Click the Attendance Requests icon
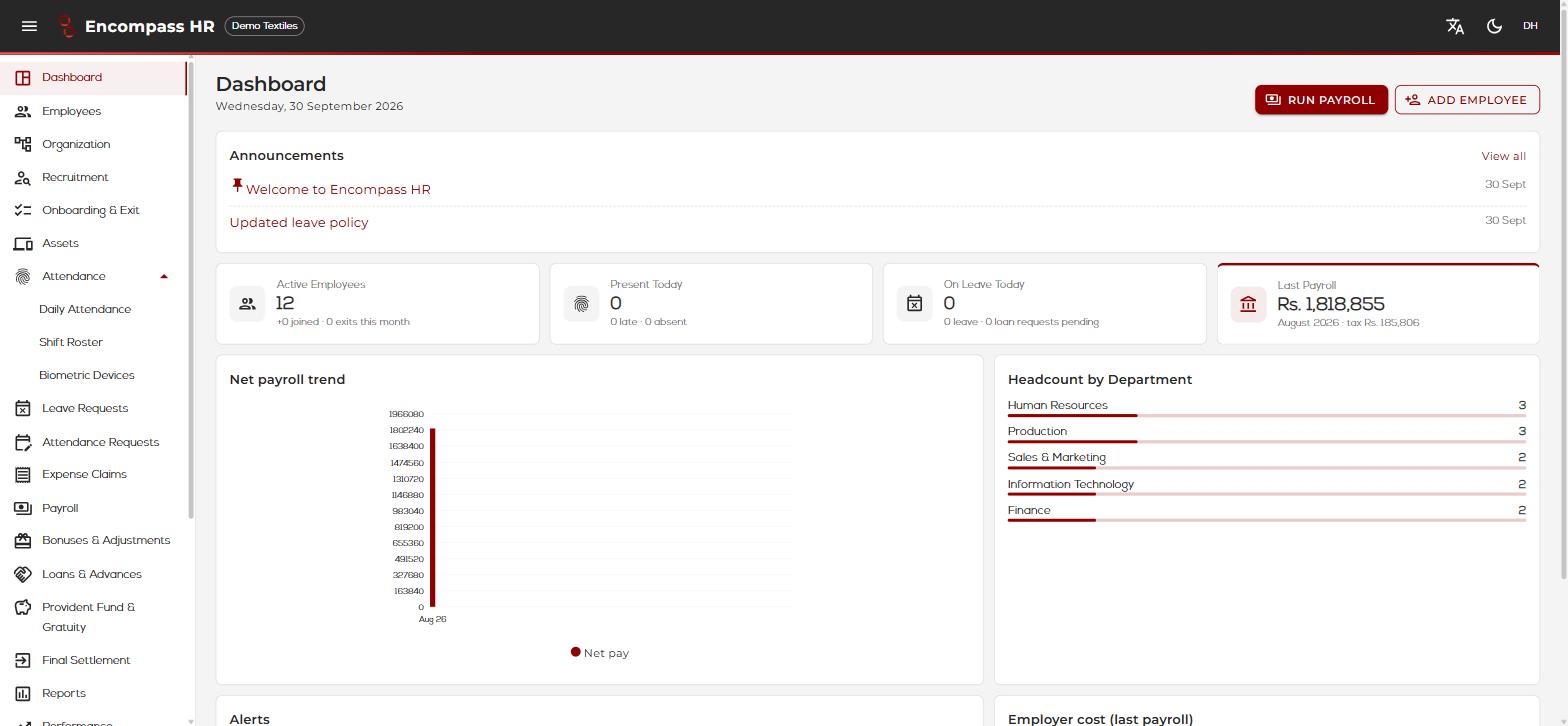This screenshot has width=1568, height=726. 23,443
